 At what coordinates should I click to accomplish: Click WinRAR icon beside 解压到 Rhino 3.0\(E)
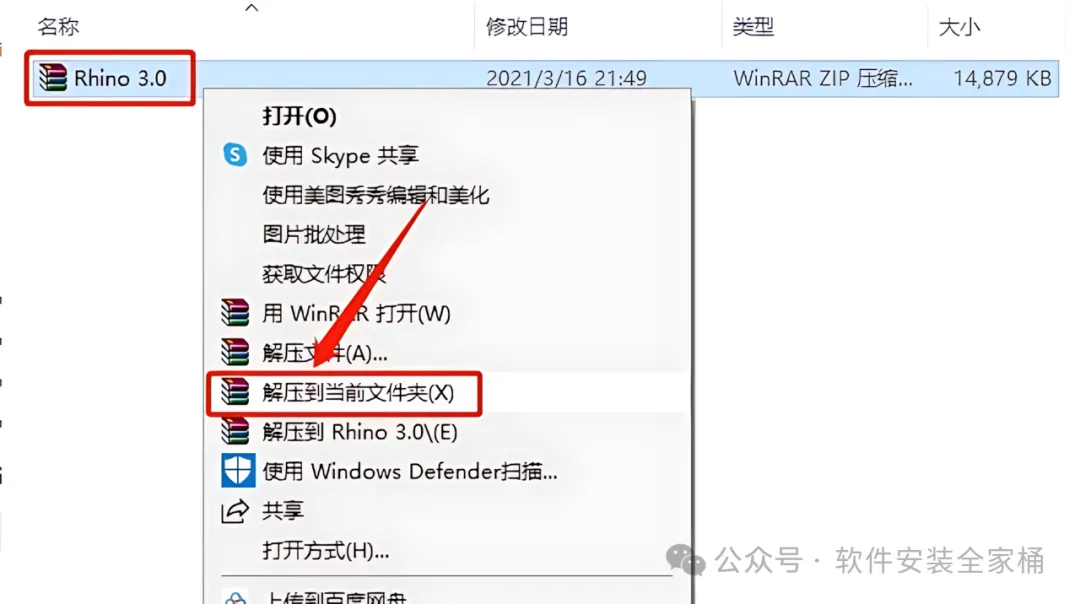coord(235,431)
